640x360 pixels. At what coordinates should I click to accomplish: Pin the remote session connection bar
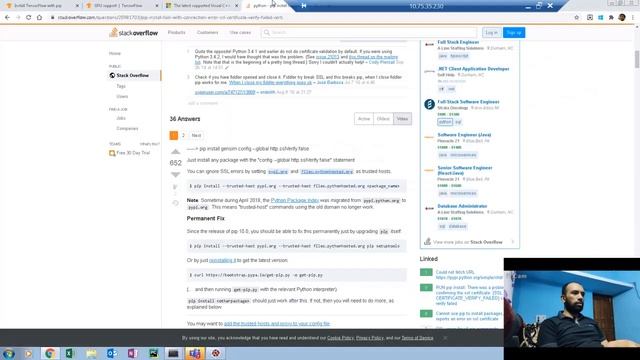coord(304,6)
